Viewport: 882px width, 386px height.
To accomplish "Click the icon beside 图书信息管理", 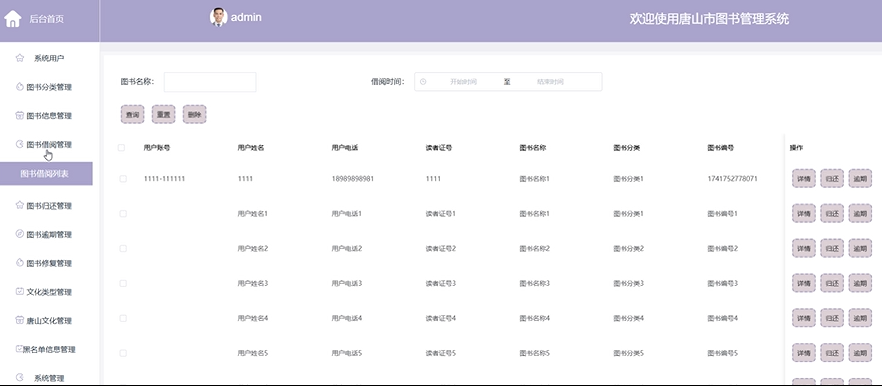I will pyautogui.click(x=20, y=115).
